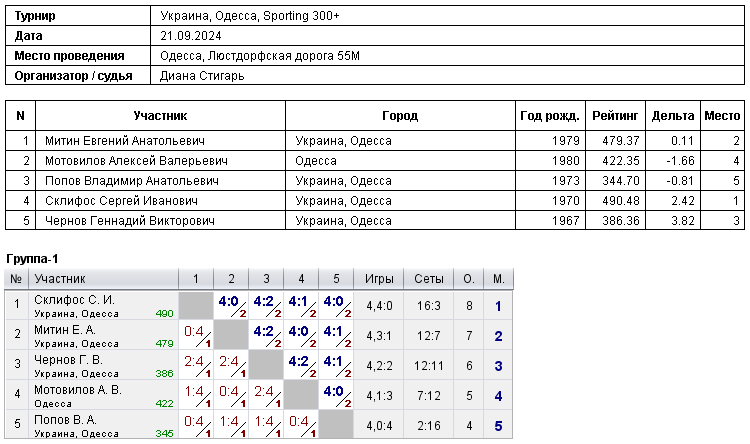
Task: Click organizer name Диана Стигарь
Action: point(202,76)
